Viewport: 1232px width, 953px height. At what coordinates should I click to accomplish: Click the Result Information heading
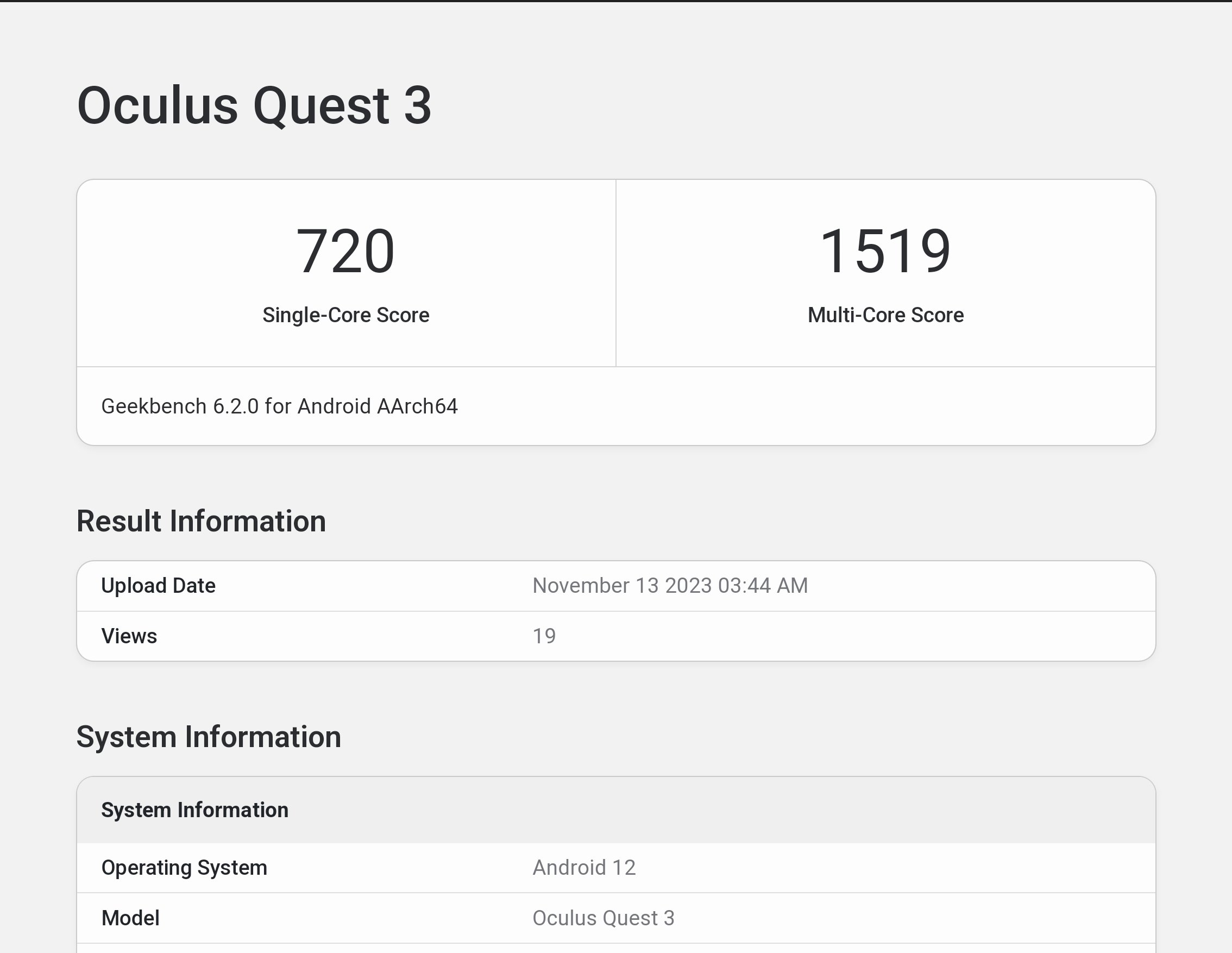point(201,521)
